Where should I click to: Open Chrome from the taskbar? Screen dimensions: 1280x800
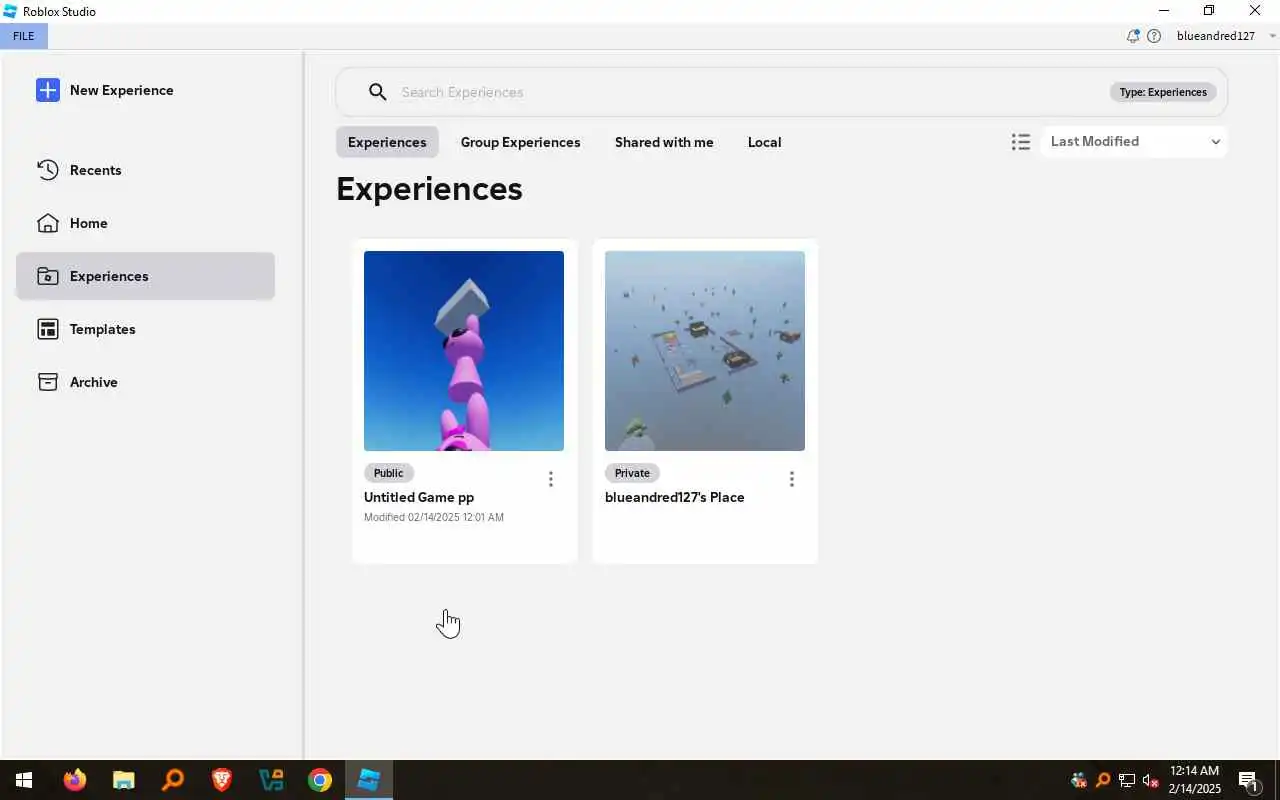coord(320,780)
